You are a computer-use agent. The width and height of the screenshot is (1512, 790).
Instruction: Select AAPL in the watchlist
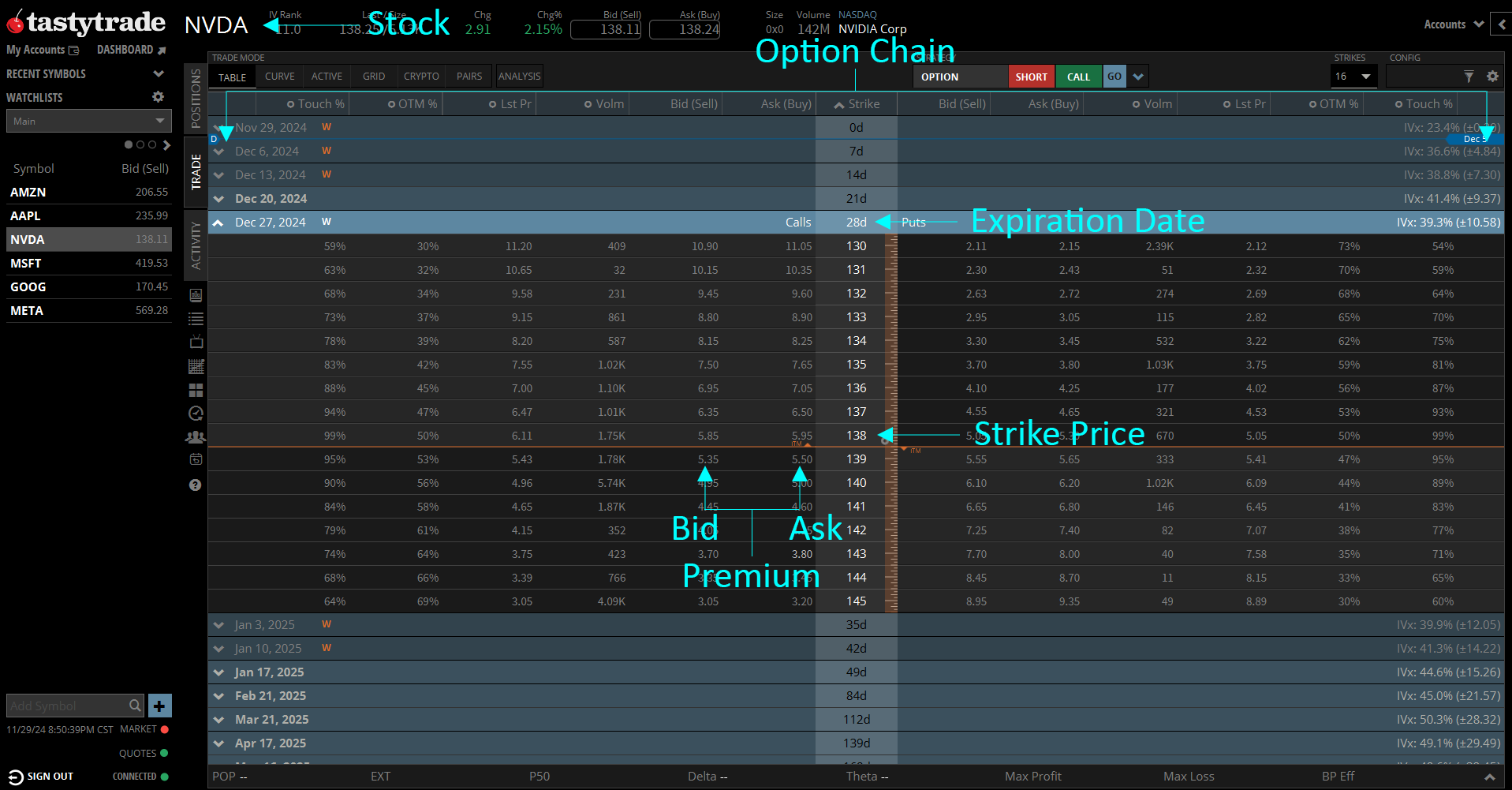coord(89,215)
